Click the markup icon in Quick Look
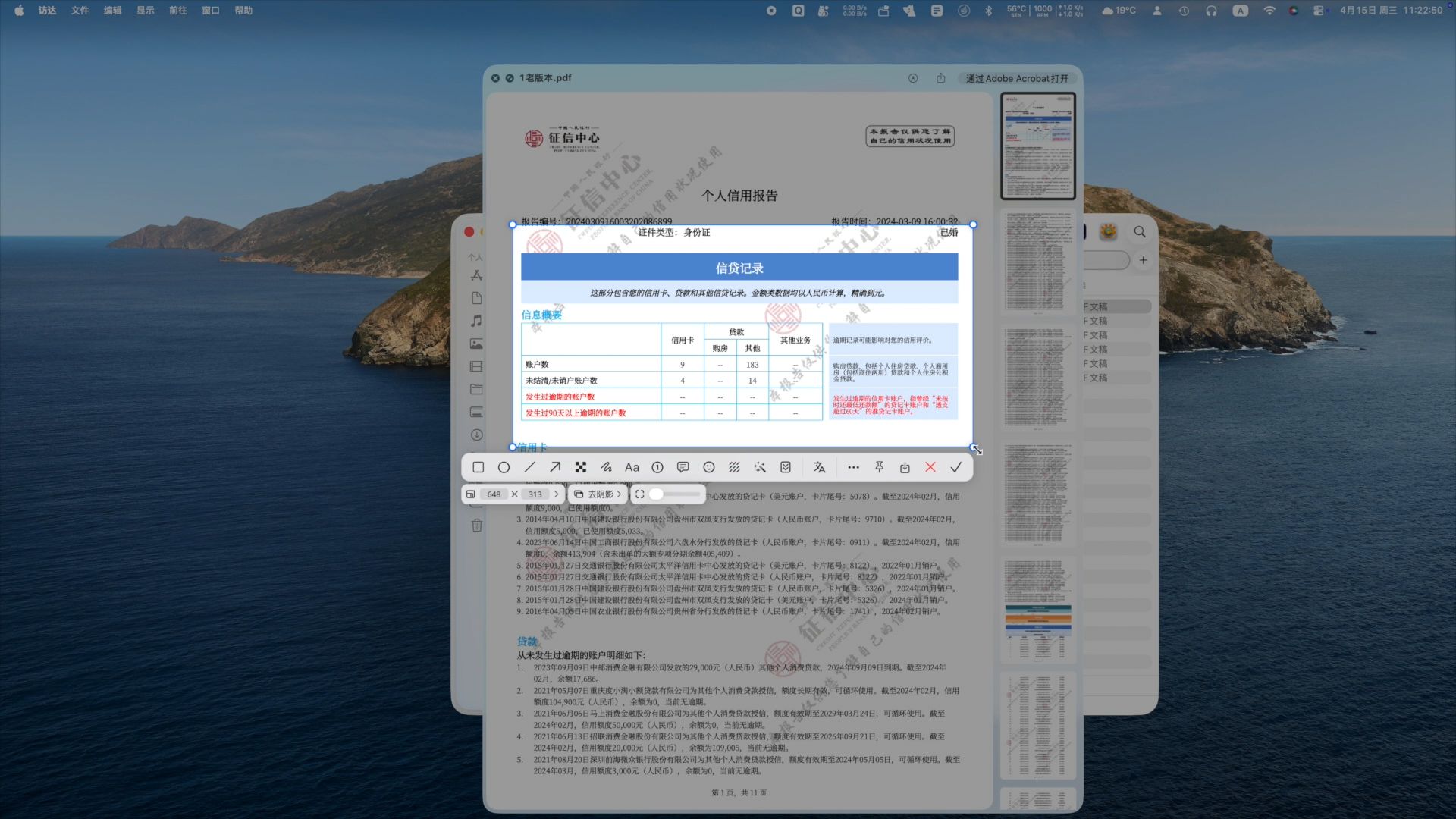Screen dimensions: 1456x819 (x=913, y=78)
